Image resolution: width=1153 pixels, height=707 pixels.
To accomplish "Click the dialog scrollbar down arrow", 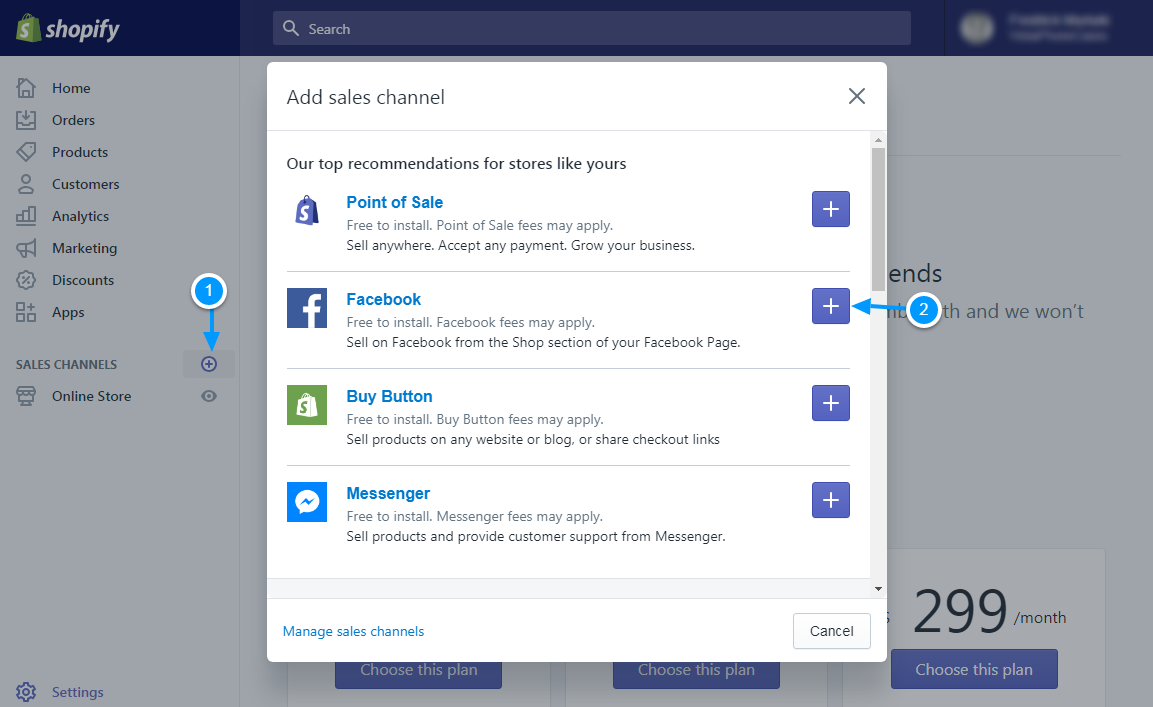I will click(878, 589).
